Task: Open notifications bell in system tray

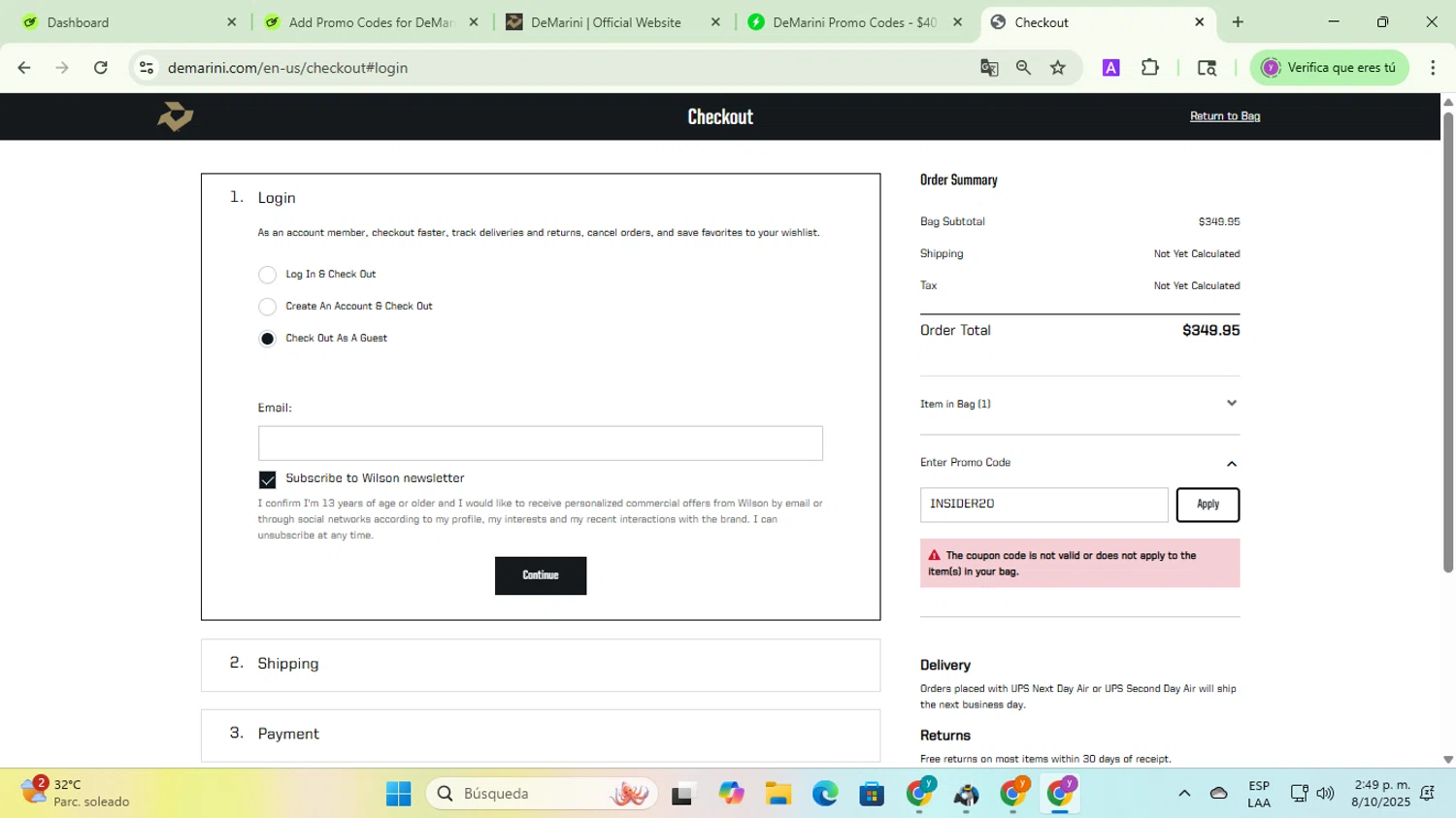Action: [x=1427, y=794]
